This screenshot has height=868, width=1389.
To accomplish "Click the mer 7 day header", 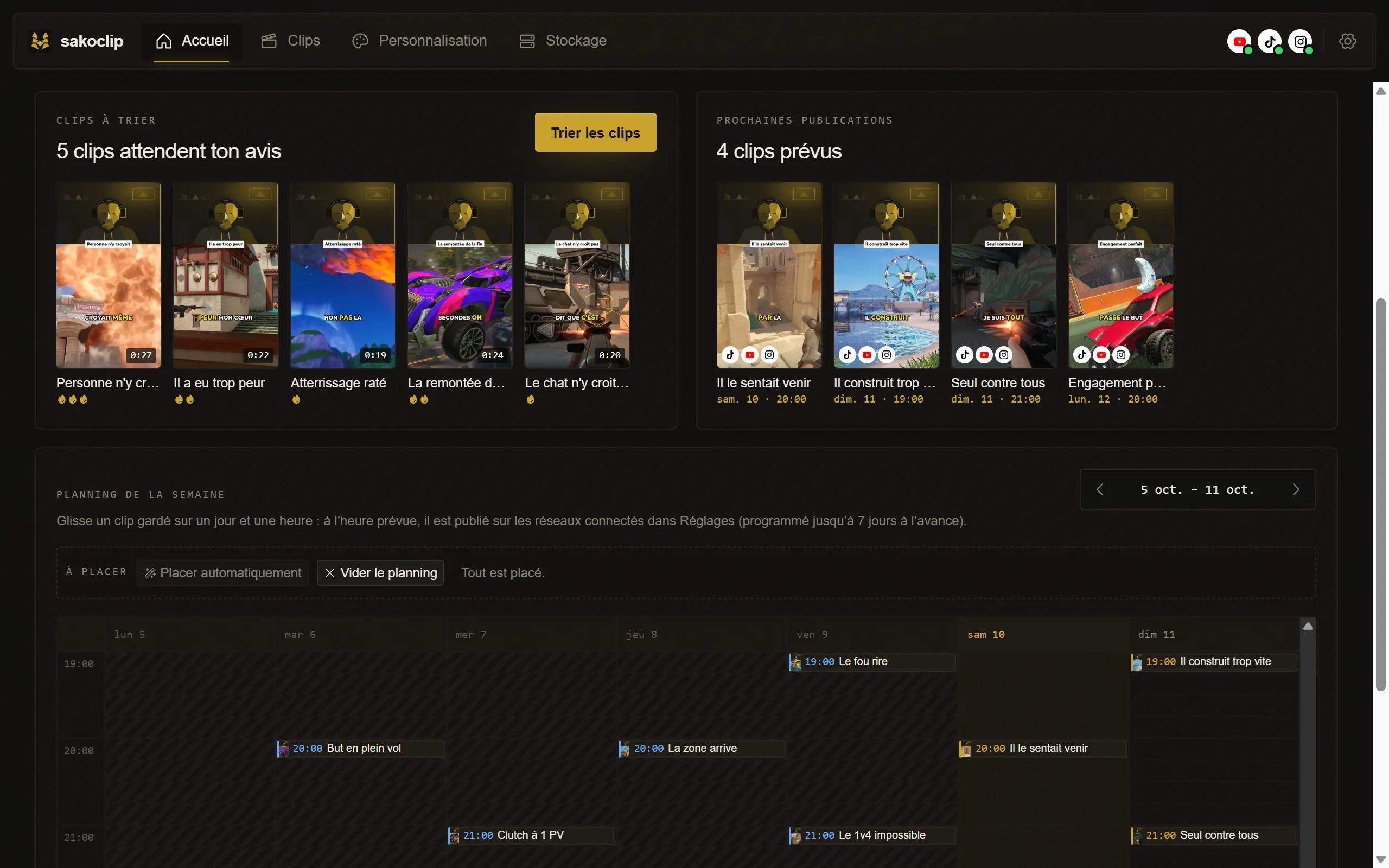I will tap(470, 634).
